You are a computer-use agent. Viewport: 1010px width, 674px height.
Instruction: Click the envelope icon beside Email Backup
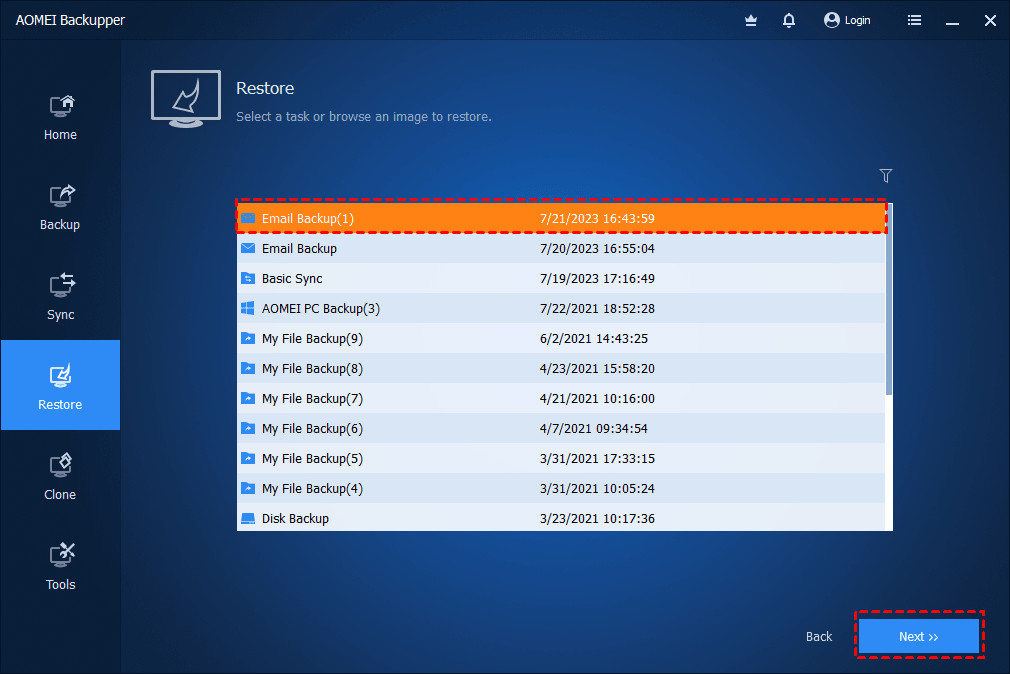point(248,248)
